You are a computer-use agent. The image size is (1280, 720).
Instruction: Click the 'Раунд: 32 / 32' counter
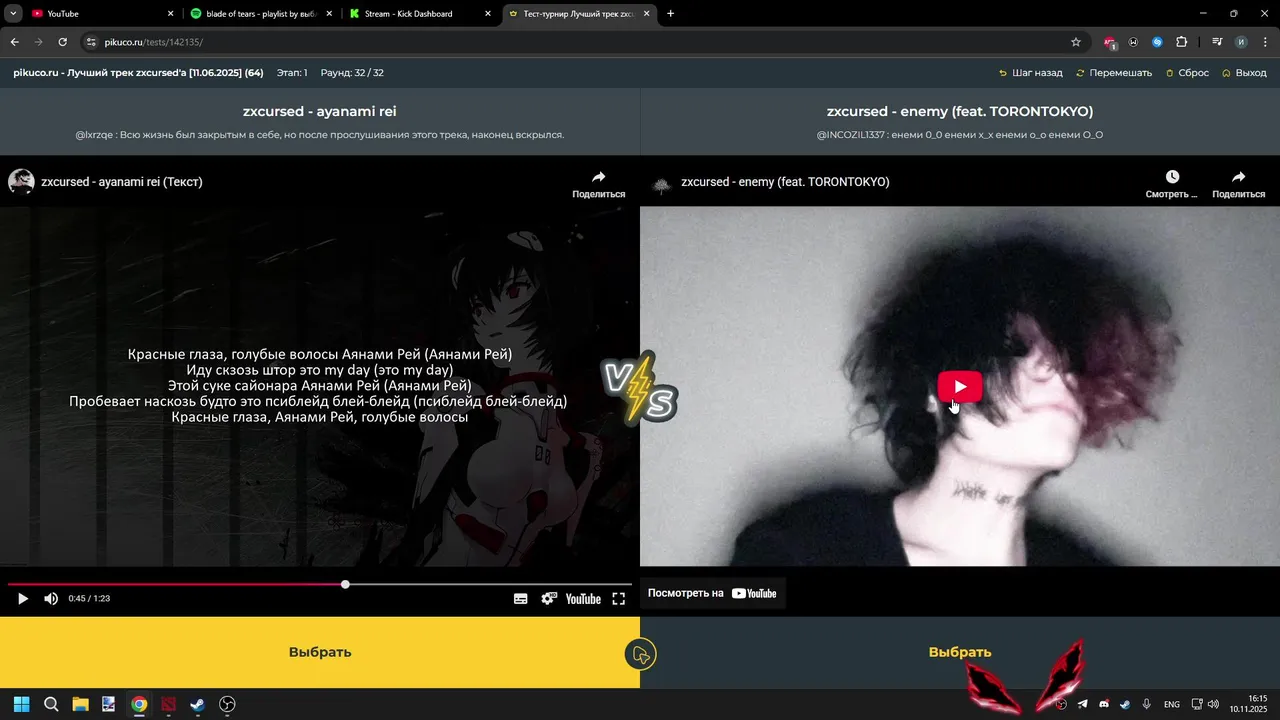pyautogui.click(x=352, y=73)
